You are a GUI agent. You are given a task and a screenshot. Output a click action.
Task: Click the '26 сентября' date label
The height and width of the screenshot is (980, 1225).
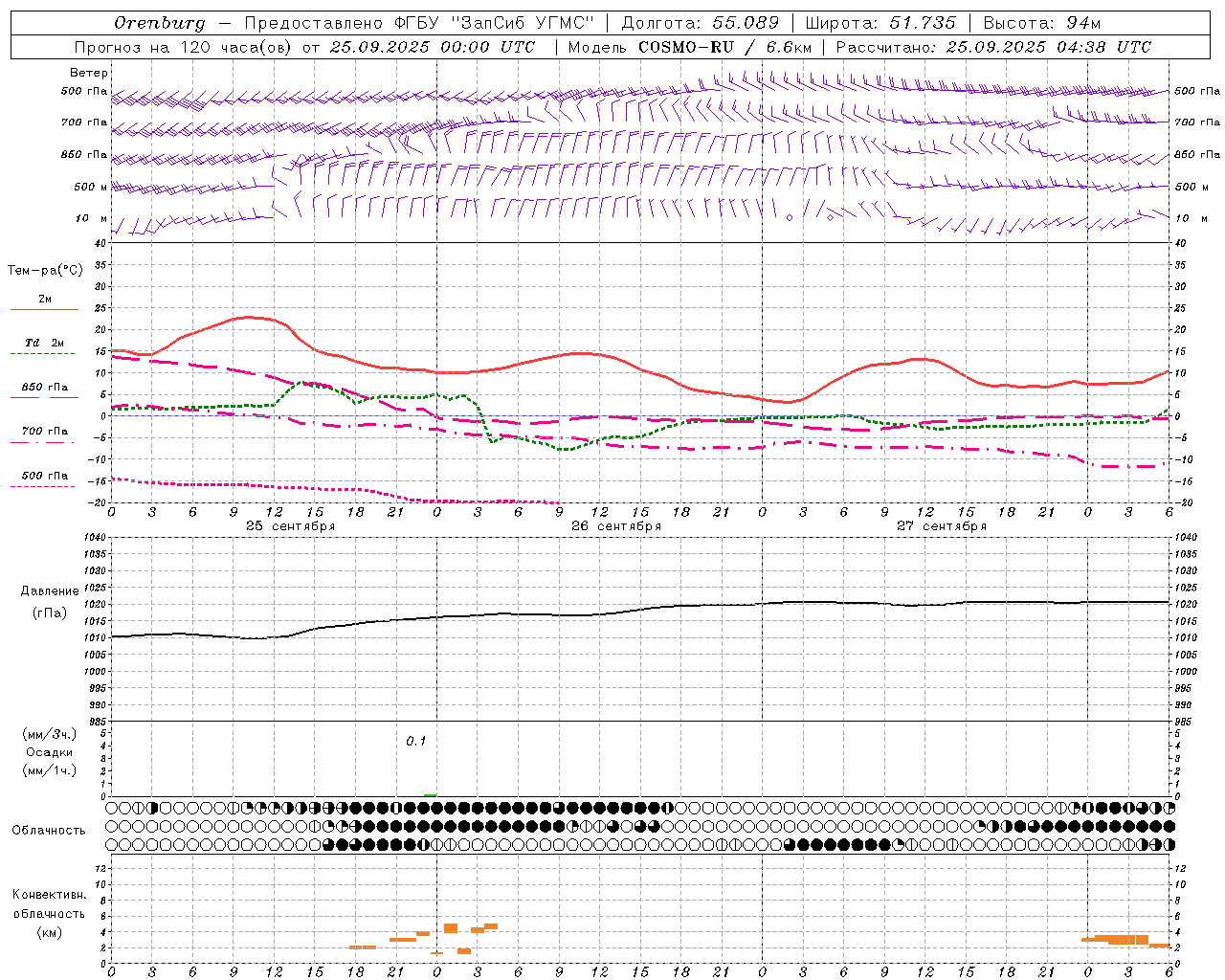click(x=616, y=526)
